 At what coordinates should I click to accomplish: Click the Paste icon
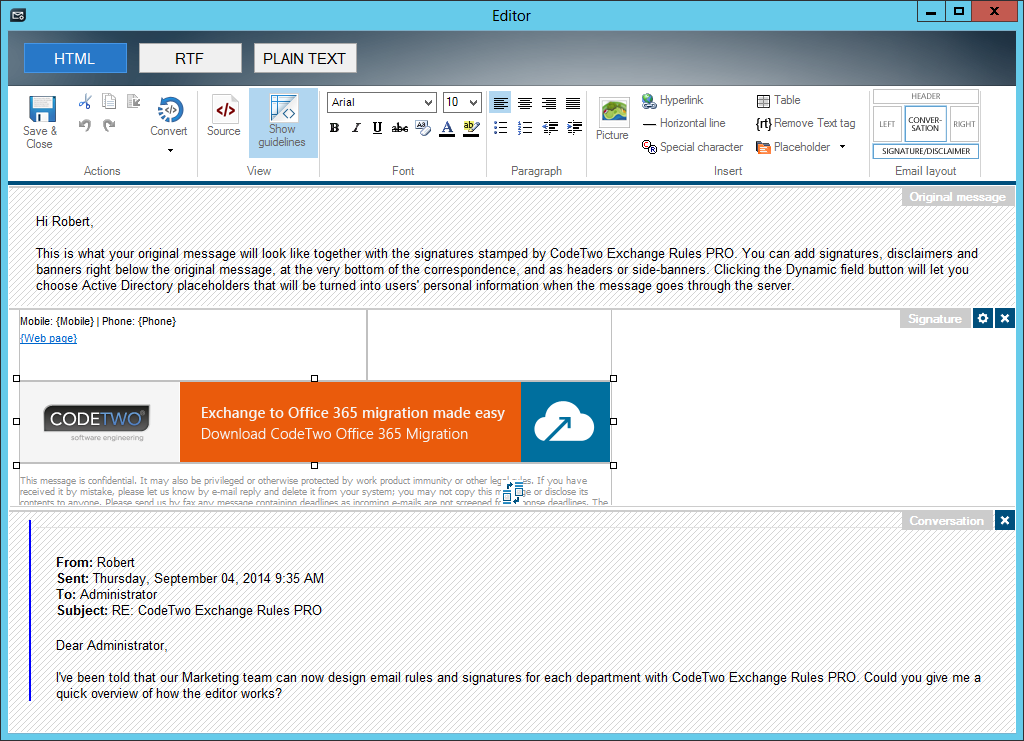coord(133,102)
